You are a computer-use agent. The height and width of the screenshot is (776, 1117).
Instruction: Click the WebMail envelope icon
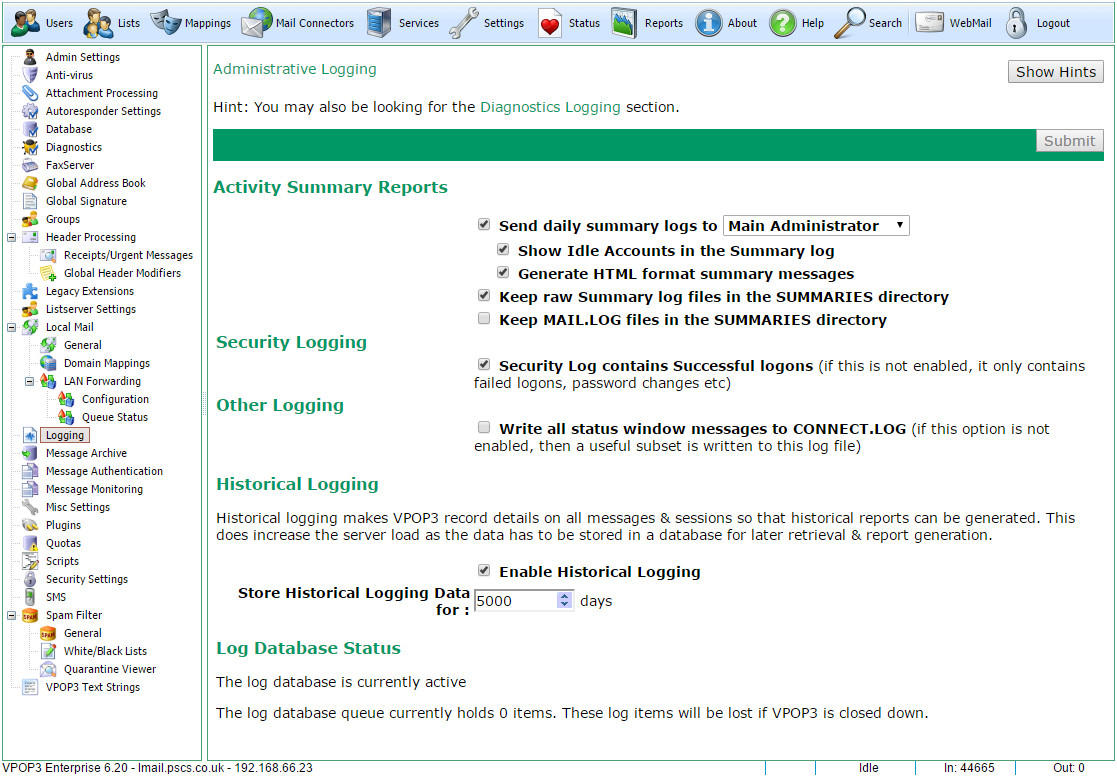(x=930, y=23)
